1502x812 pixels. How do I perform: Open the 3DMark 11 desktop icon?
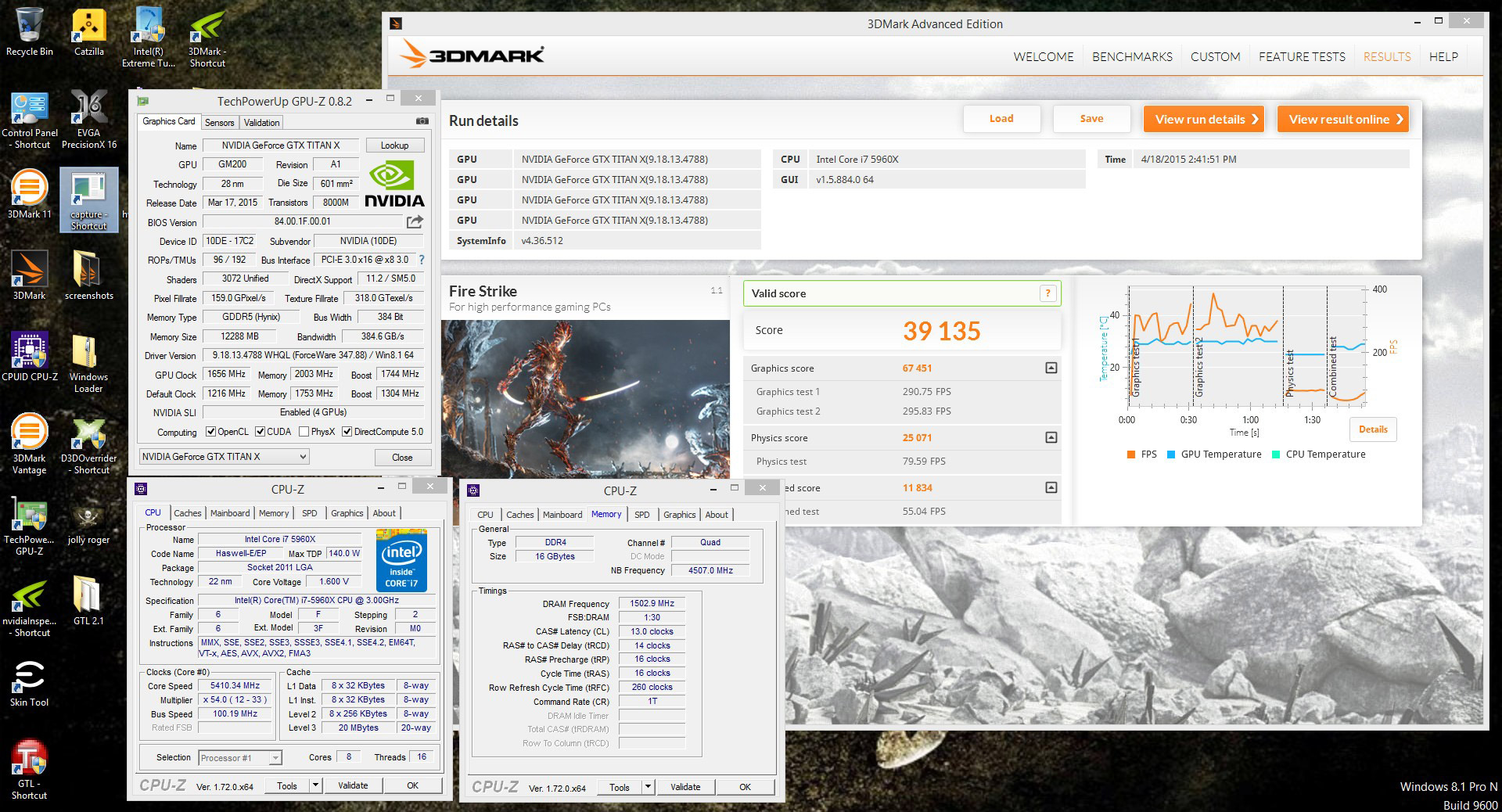(29, 194)
